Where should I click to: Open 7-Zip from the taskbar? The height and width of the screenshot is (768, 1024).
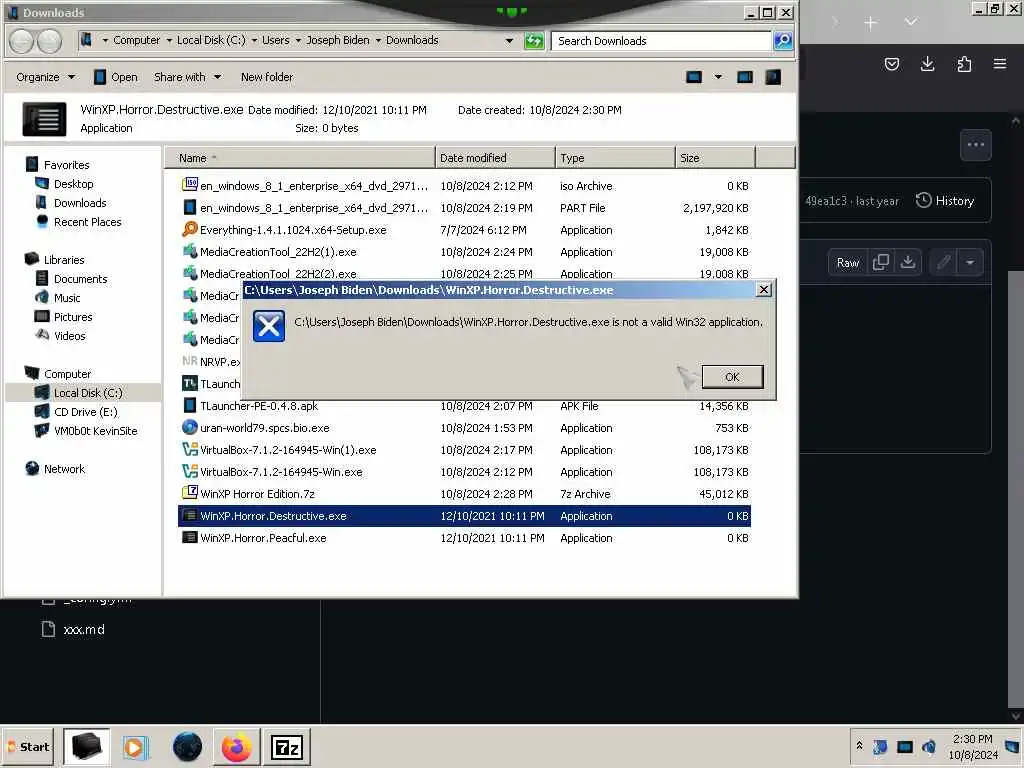[287, 747]
